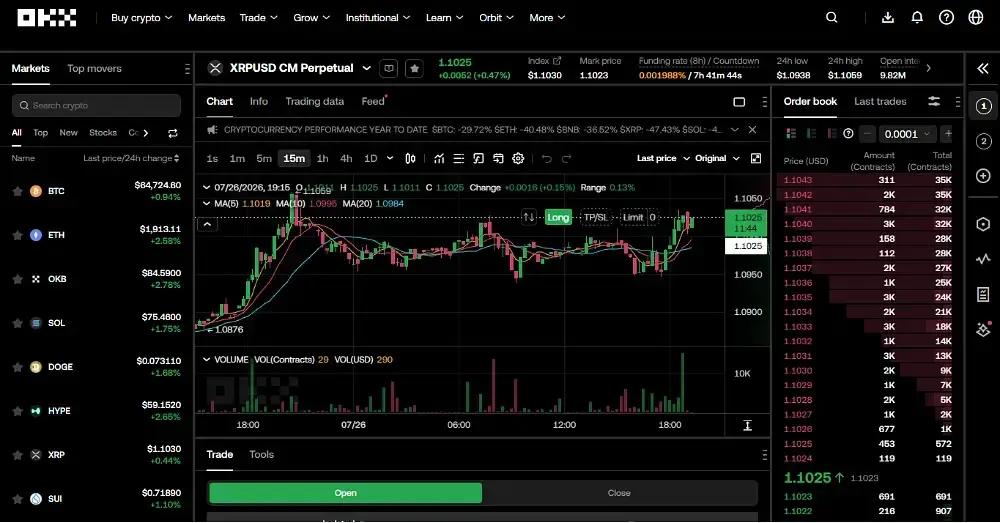Open the search magnifier in header

(x=832, y=18)
